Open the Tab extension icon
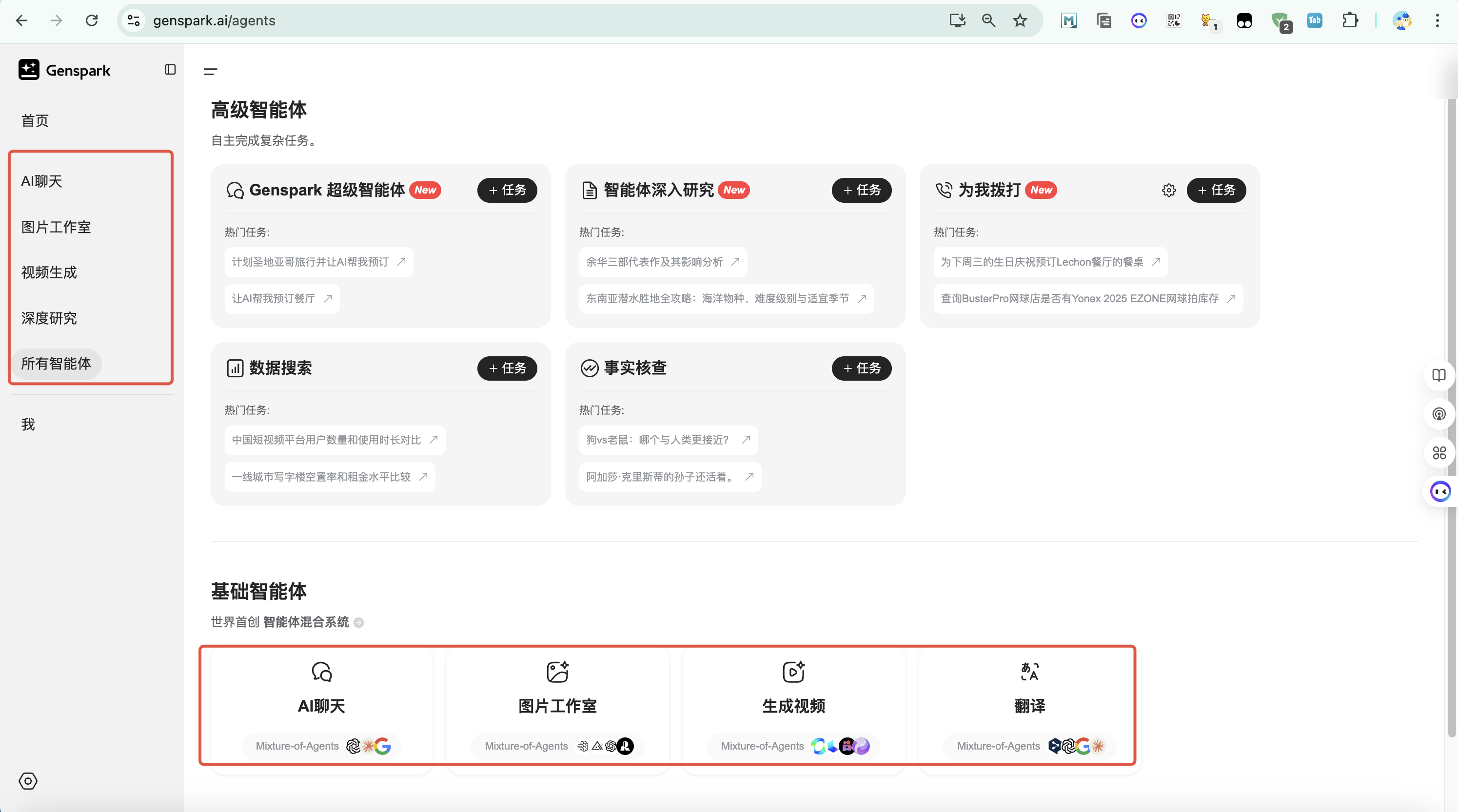The image size is (1458, 812). [1314, 20]
